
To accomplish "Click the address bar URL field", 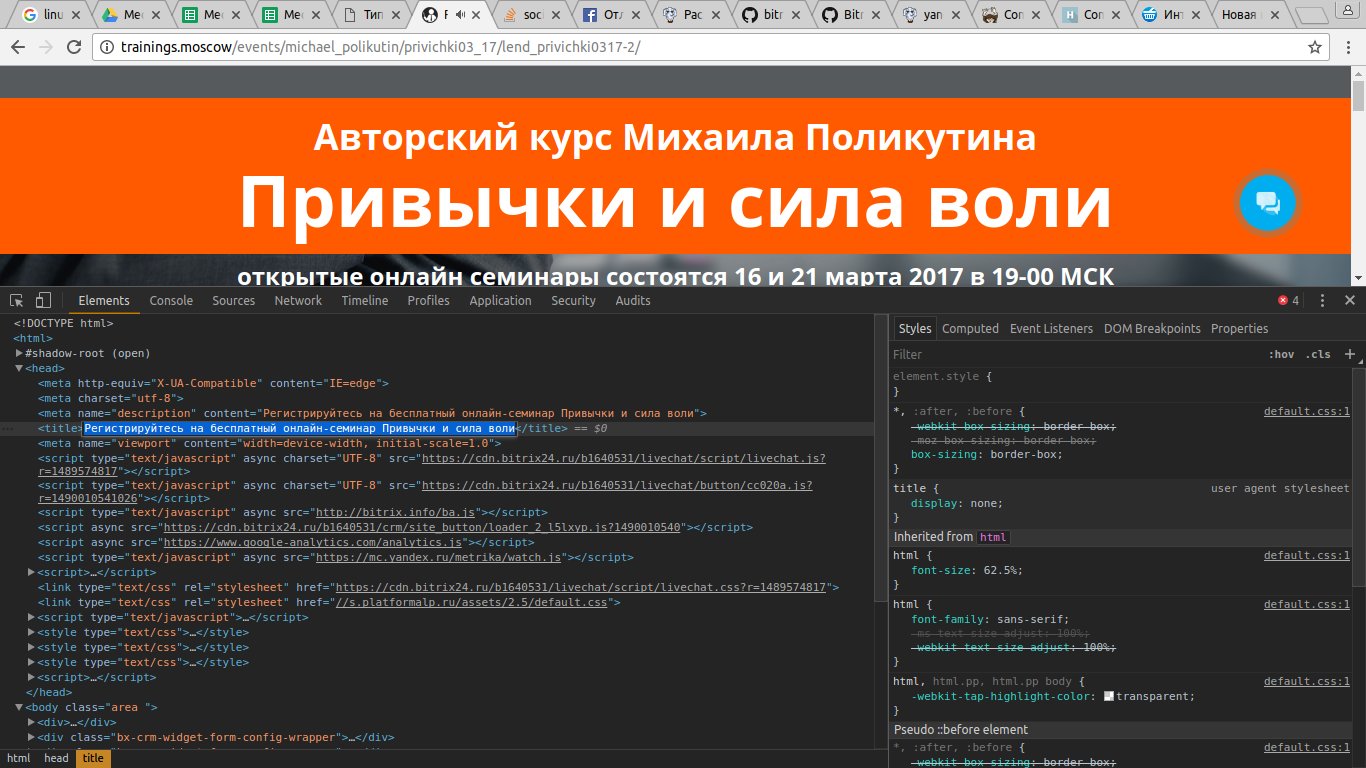I will coord(700,47).
